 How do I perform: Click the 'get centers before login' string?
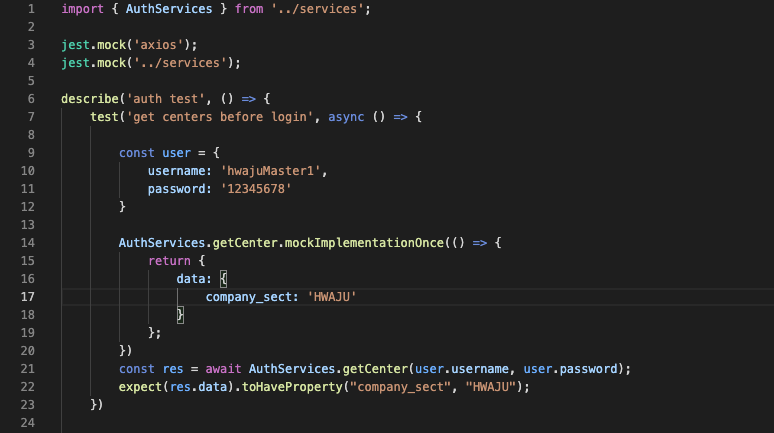pos(220,117)
